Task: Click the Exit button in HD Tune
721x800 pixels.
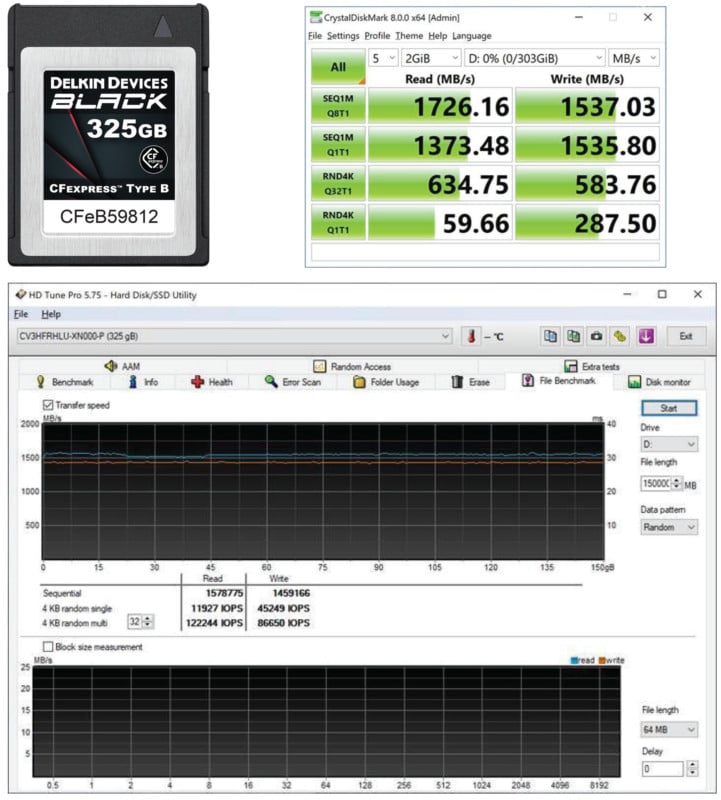Action: 686,336
